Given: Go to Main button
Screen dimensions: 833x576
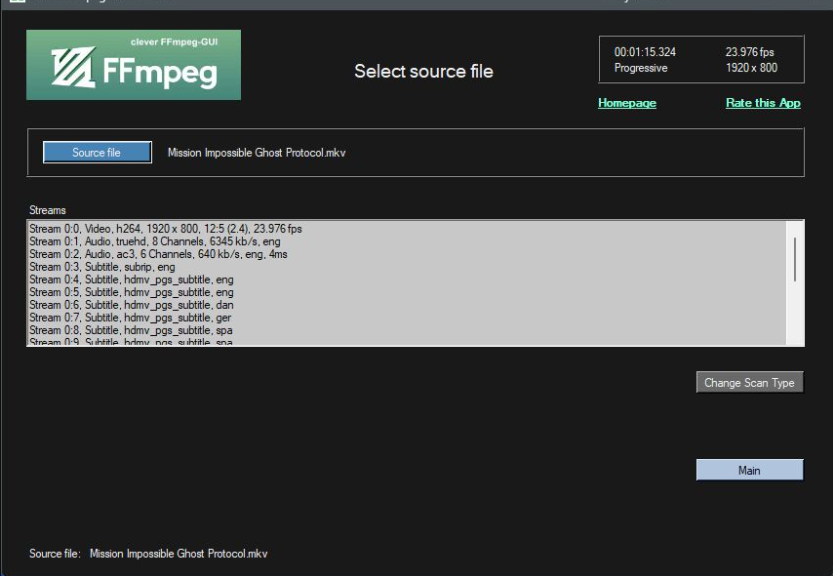Looking at the screenshot, I should coord(750,470).
